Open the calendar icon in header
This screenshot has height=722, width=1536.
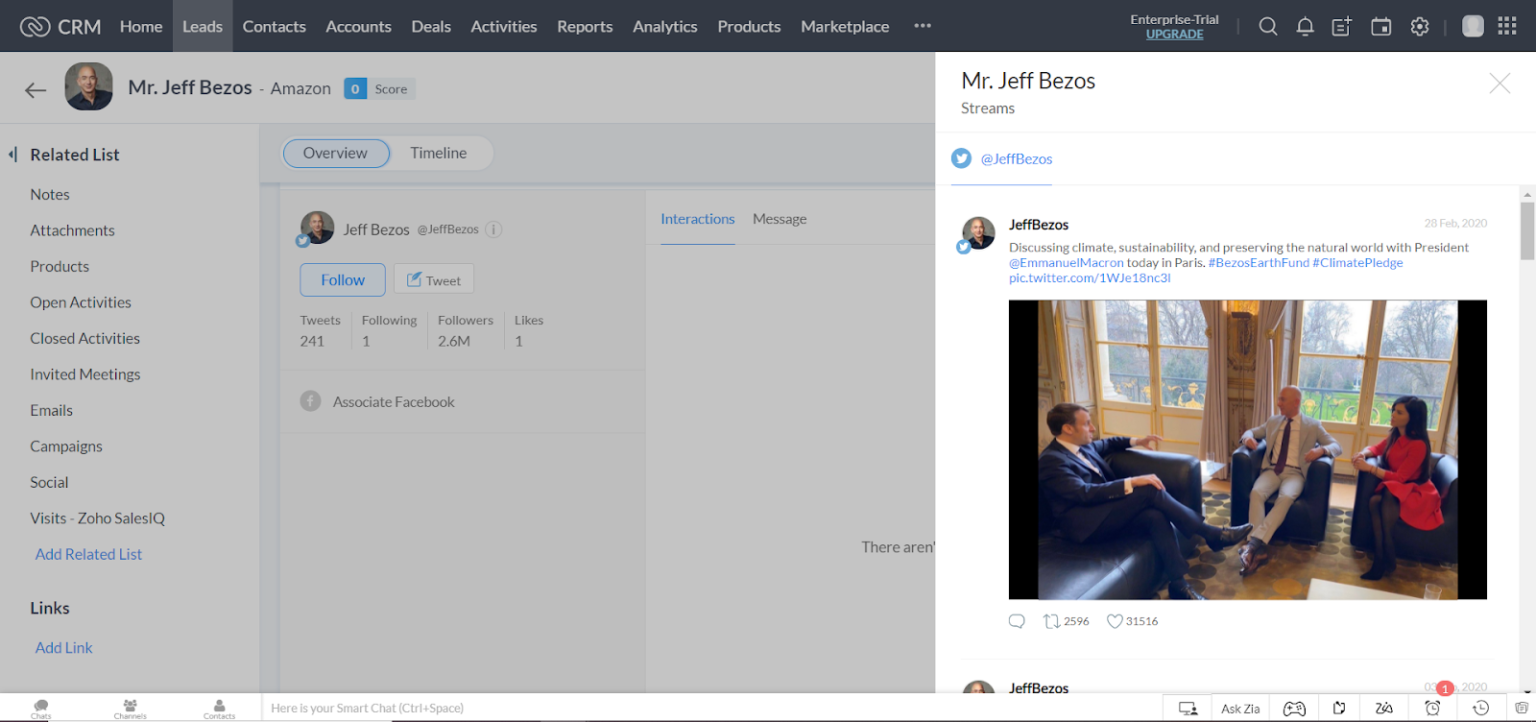[1381, 26]
